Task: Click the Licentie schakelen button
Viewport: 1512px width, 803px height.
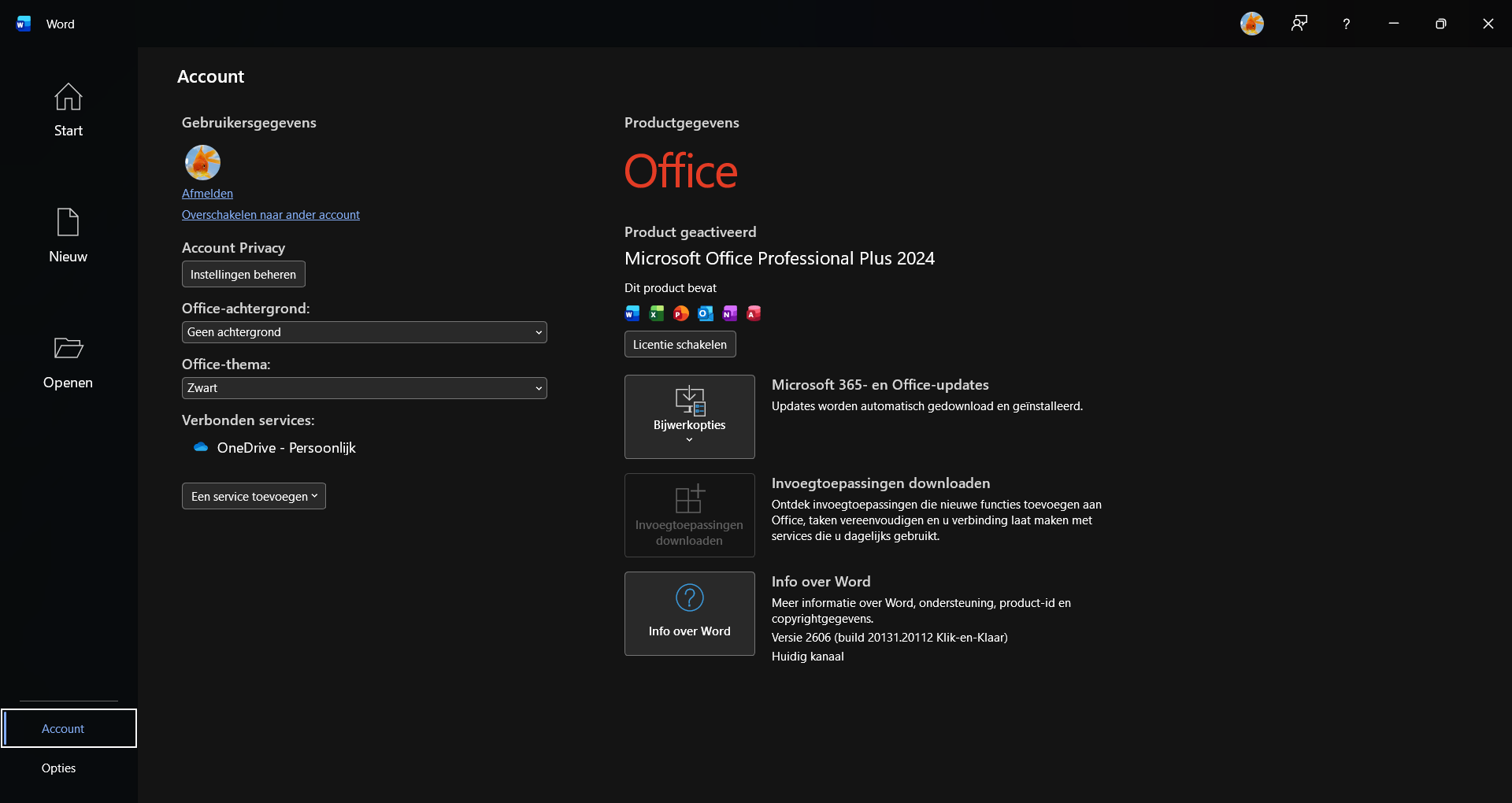Action: (680, 344)
